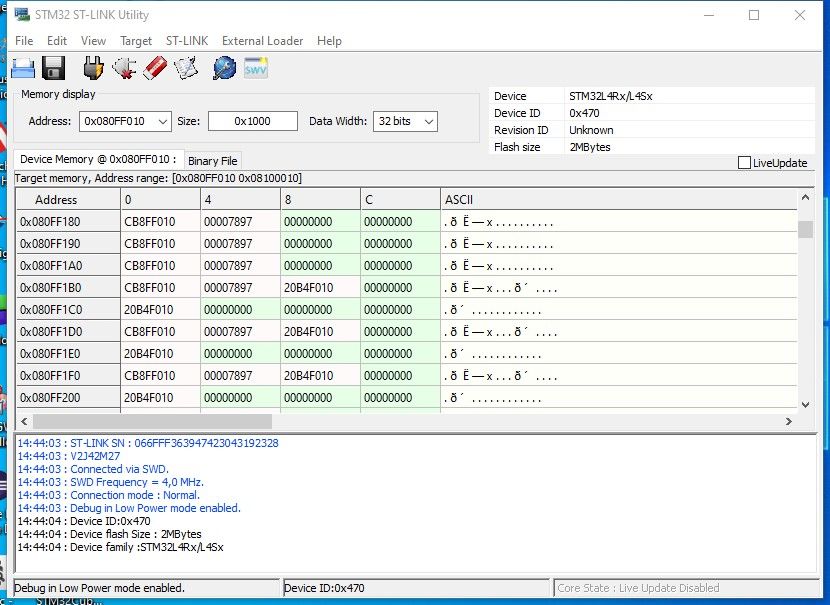Viewport: 830px width, 605px height.
Task: Click the Address column header
Action: pos(68,200)
